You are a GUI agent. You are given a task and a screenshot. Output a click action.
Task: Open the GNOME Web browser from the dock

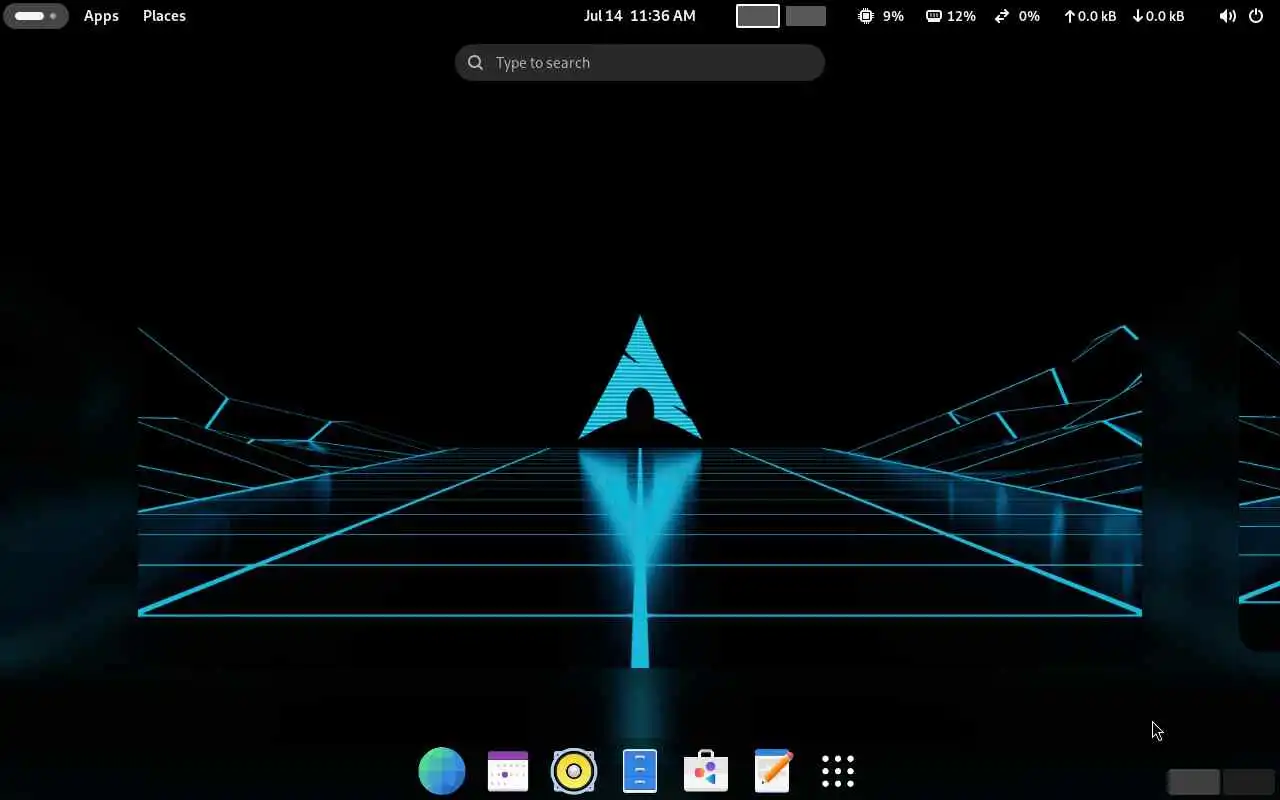coord(442,771)
